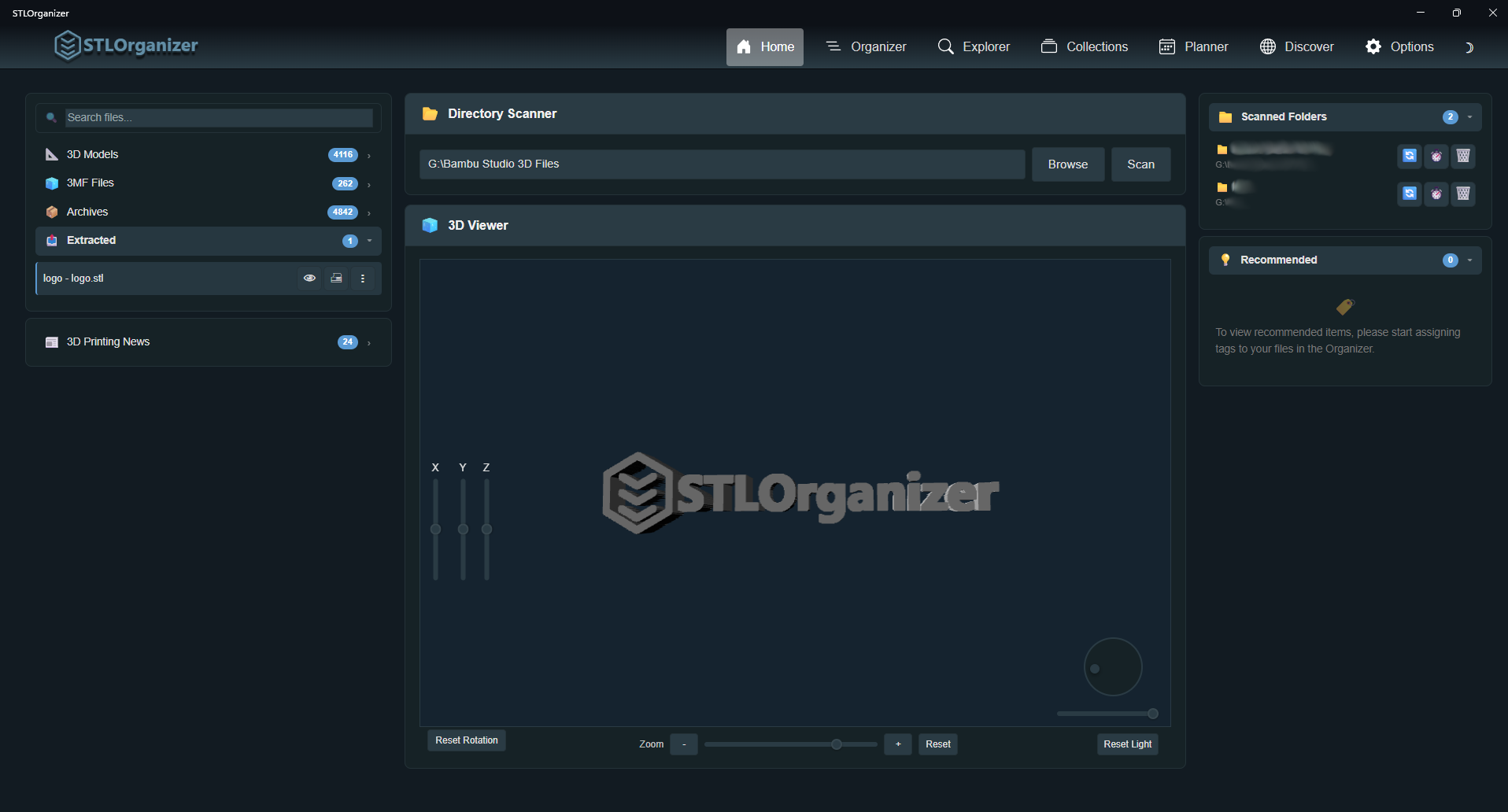Click the STLOrganizer logo in the header
Screen dimensions: 1508x812
point(125,45)
